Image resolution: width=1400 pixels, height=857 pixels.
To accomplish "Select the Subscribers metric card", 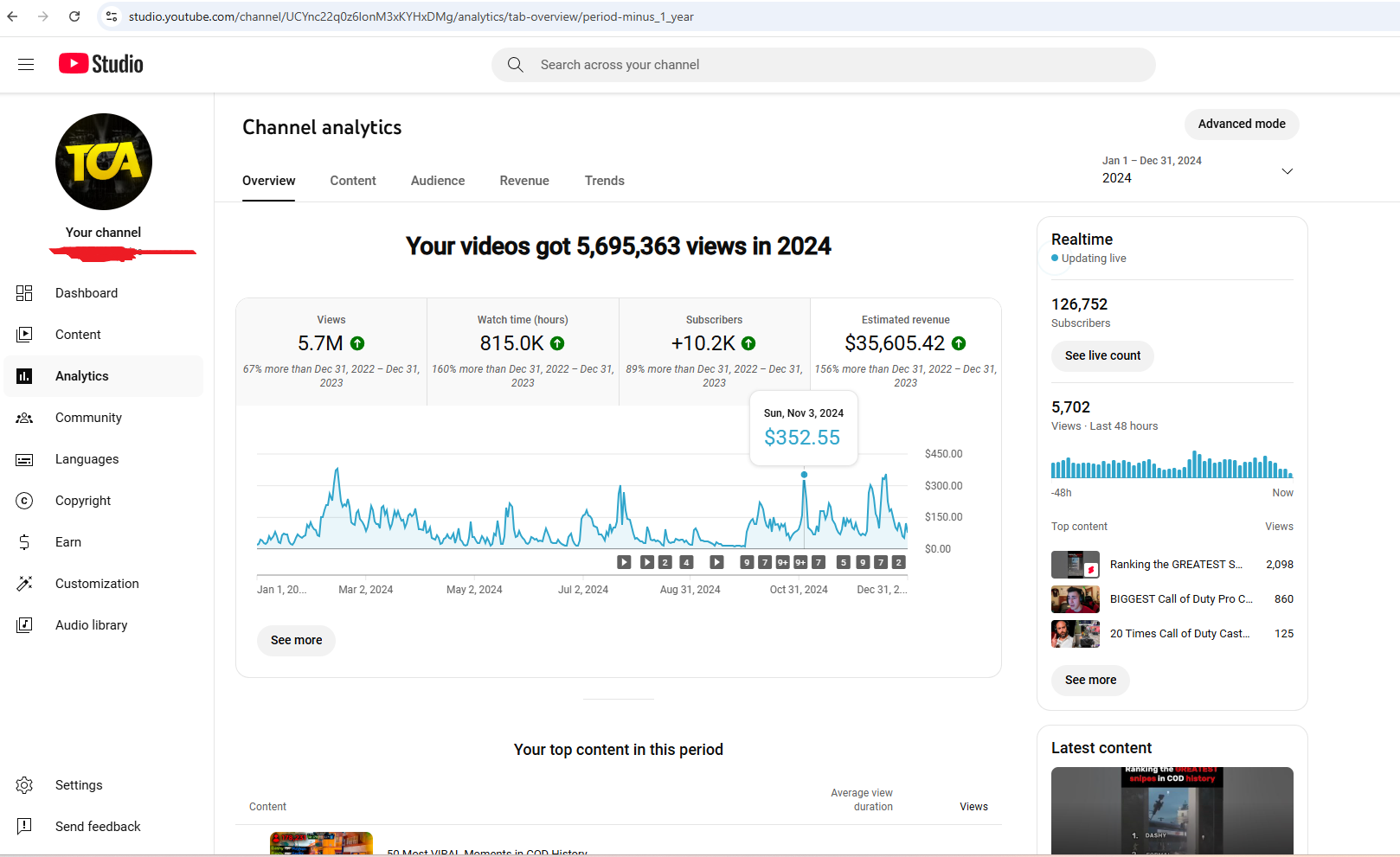I will [714, 351].
